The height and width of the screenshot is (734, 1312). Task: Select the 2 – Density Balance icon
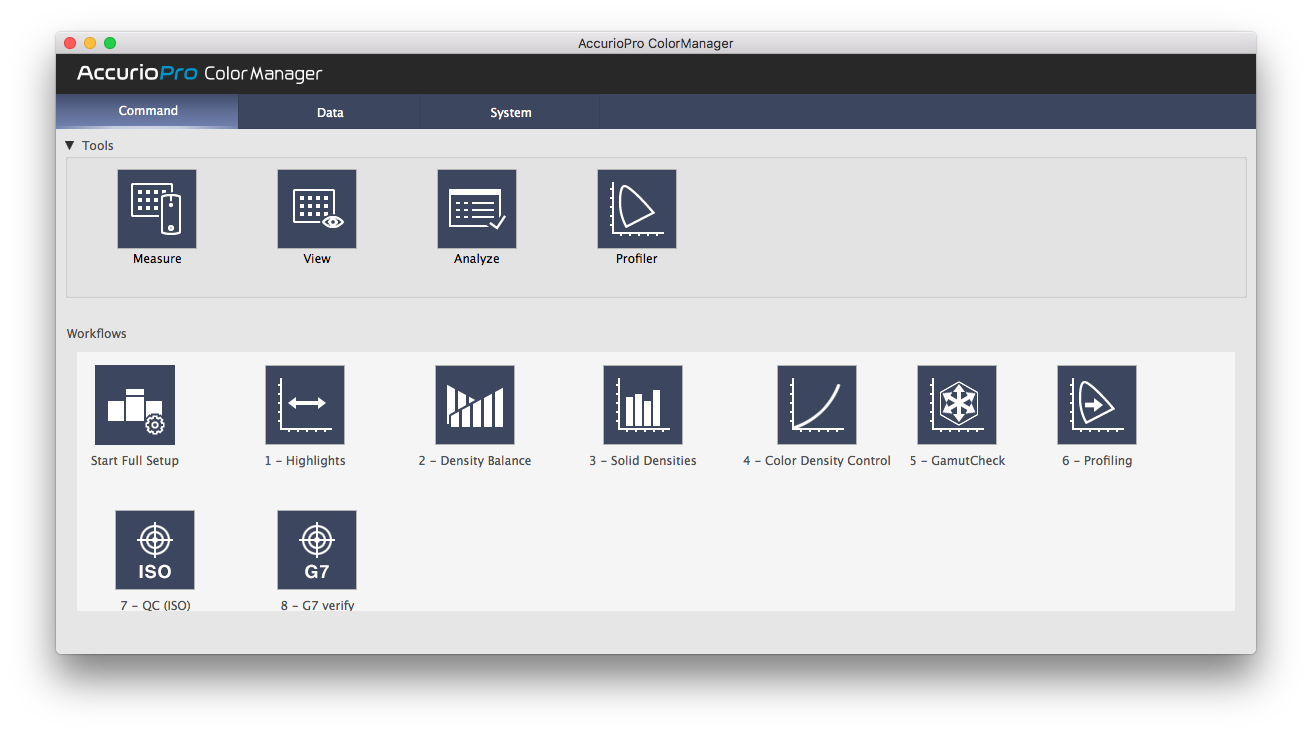click(x=475, y=405)
